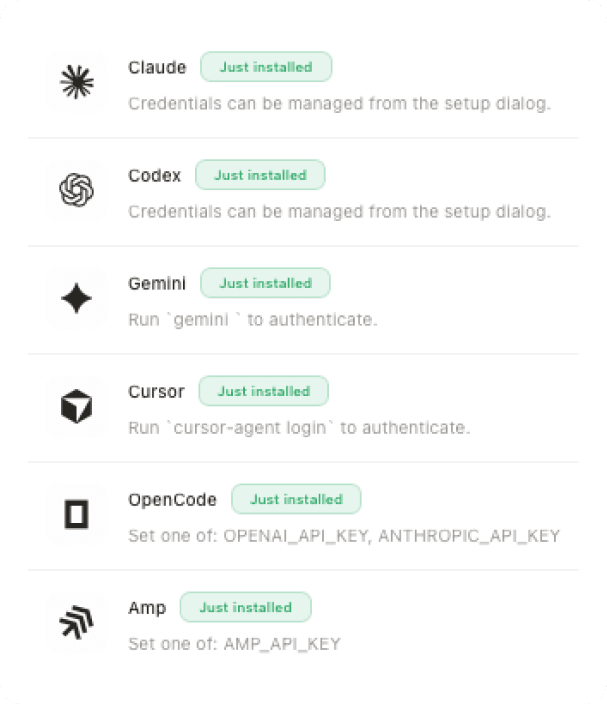
Task: Select the OpenCode agent title
Action: point(172,500)
